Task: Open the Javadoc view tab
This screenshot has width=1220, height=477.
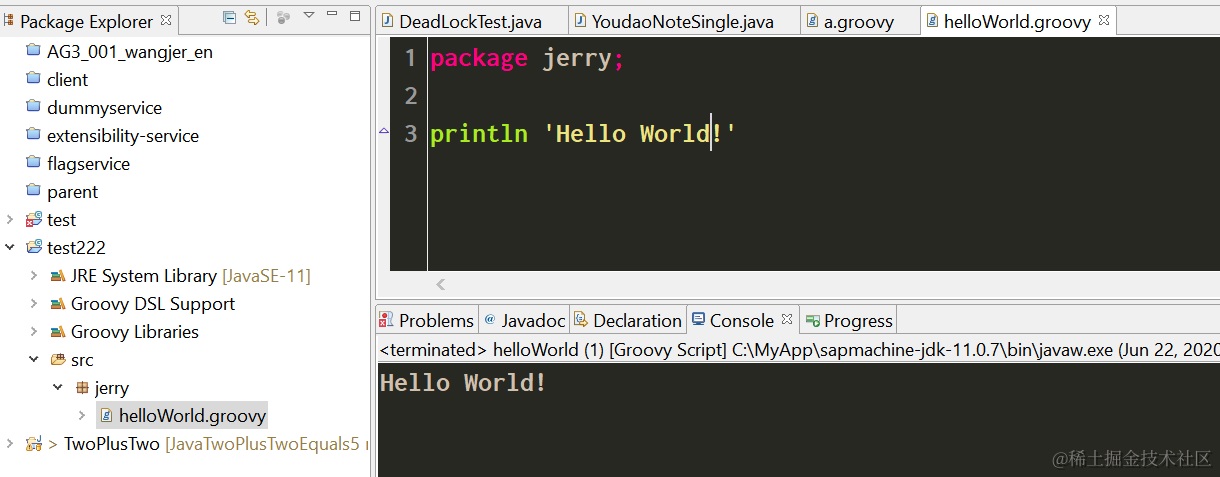Action: (525, 320)
